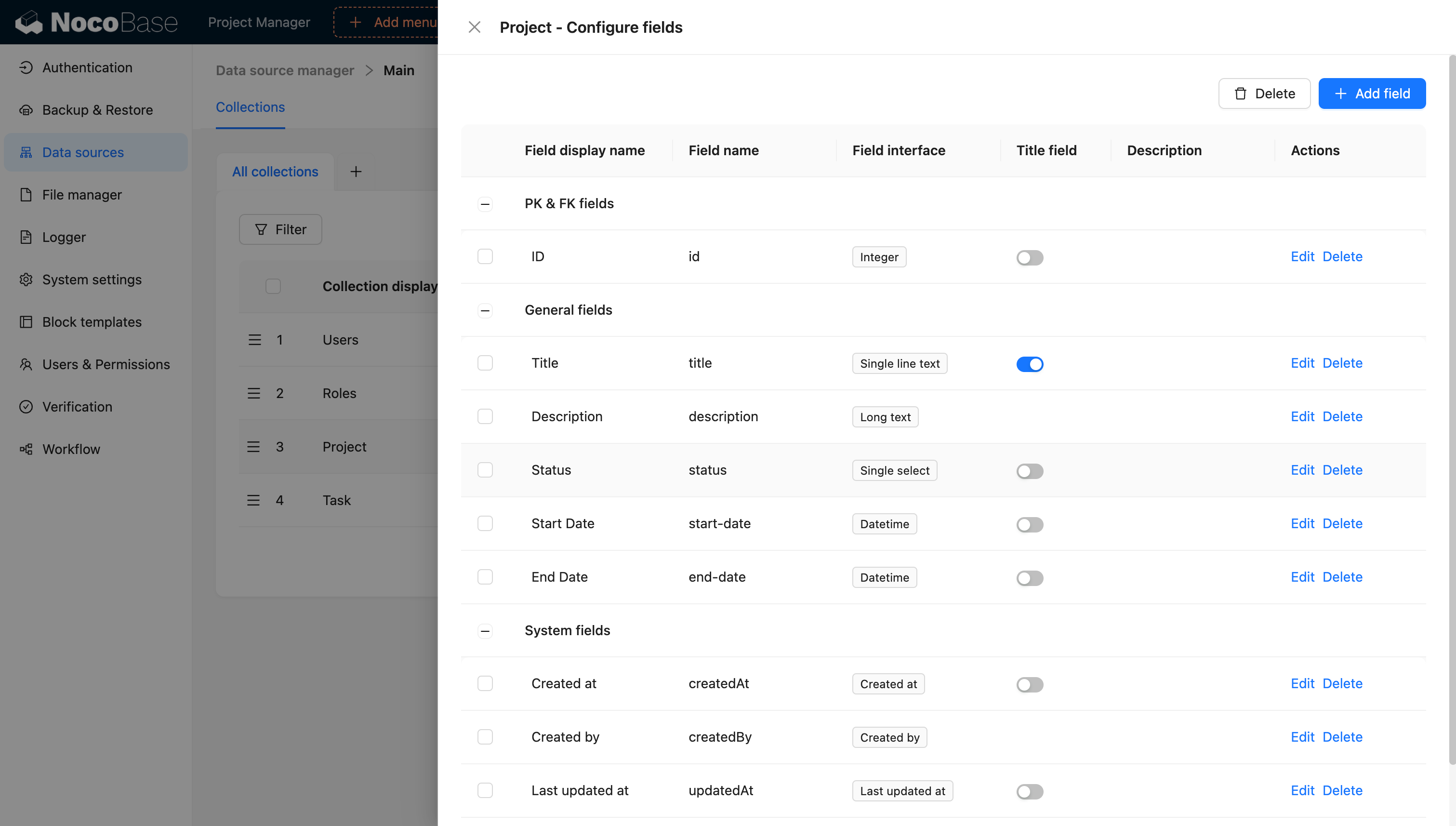This screenshot has width=1456, height=826.
Task: Click Filter button in collections list
Action: click(x=280, y=229)
